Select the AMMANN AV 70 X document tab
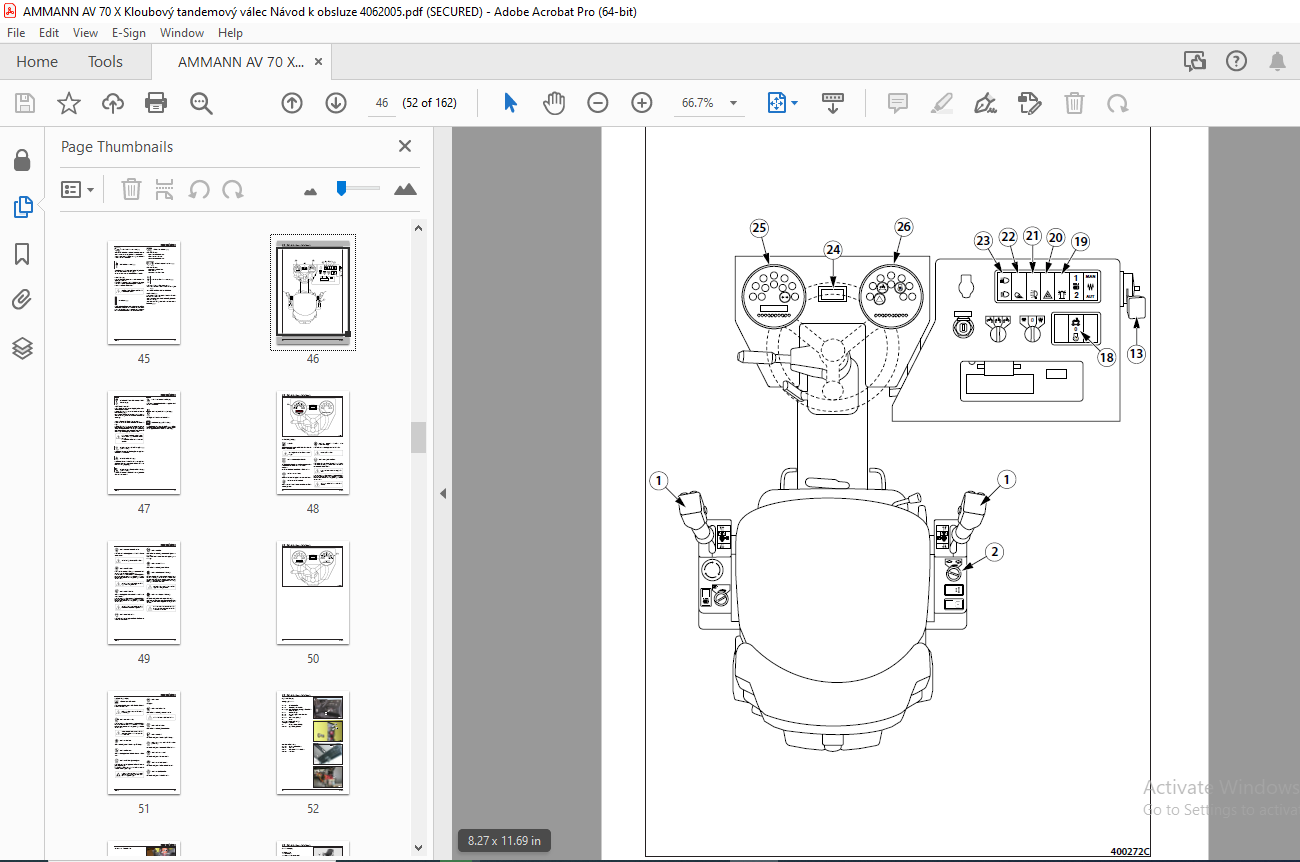 coord(241,62)
